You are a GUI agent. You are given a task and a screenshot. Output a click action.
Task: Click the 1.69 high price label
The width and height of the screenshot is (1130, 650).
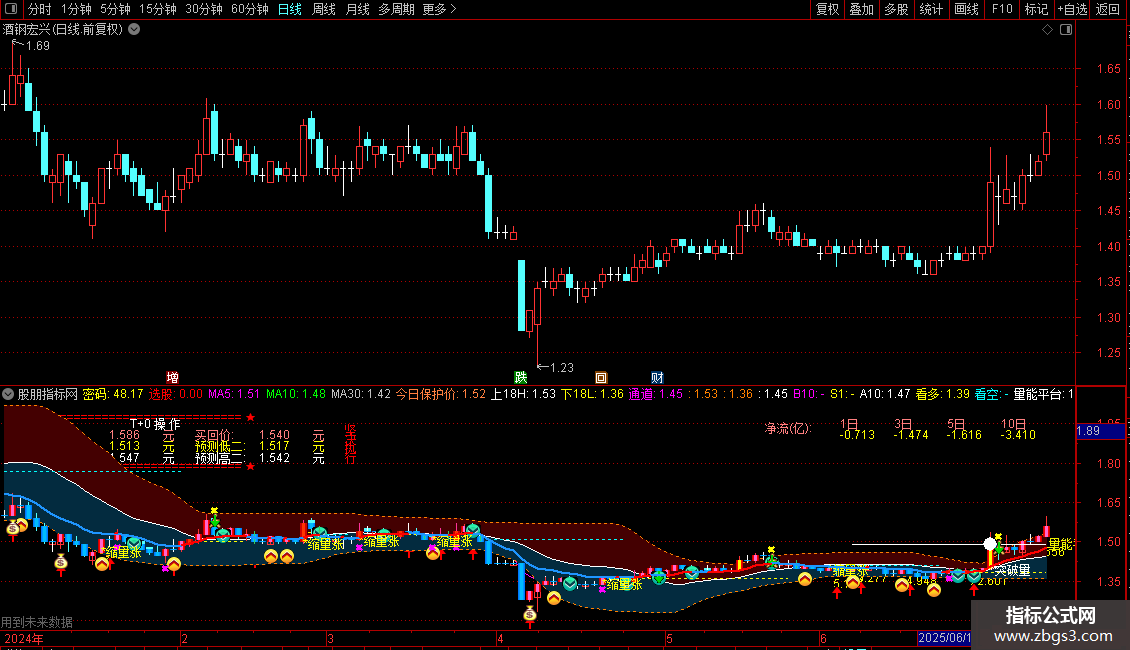tap(37, 46)
